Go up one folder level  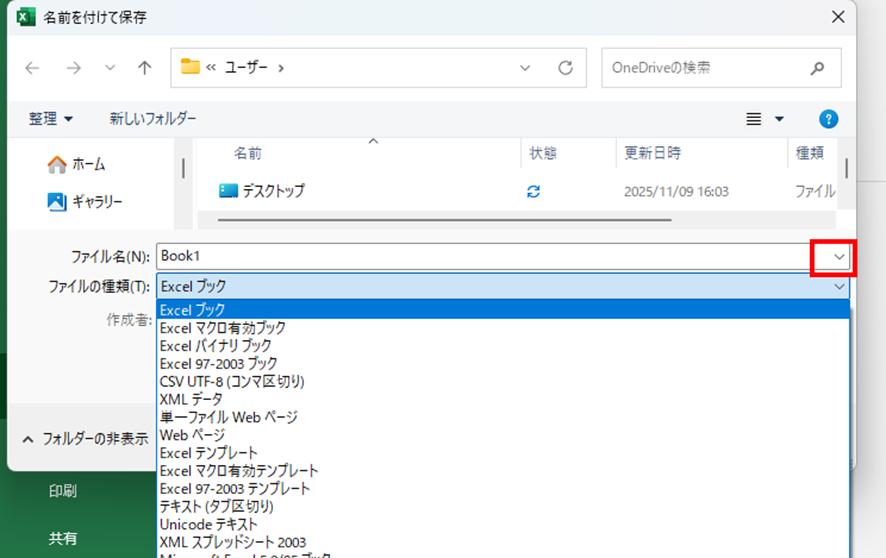tap(145, 68)
